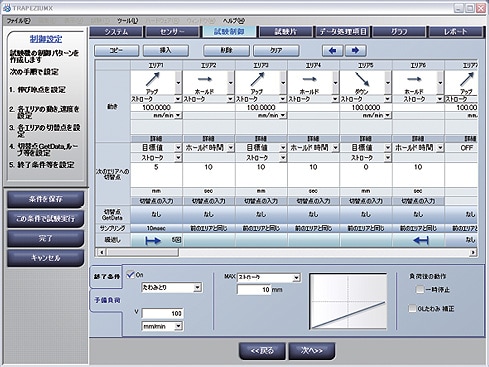The height and width of the screenshot is (367, 489).
Task: Open the preload mm/min speed unit dropdown
Action: [x=179, y=326]
